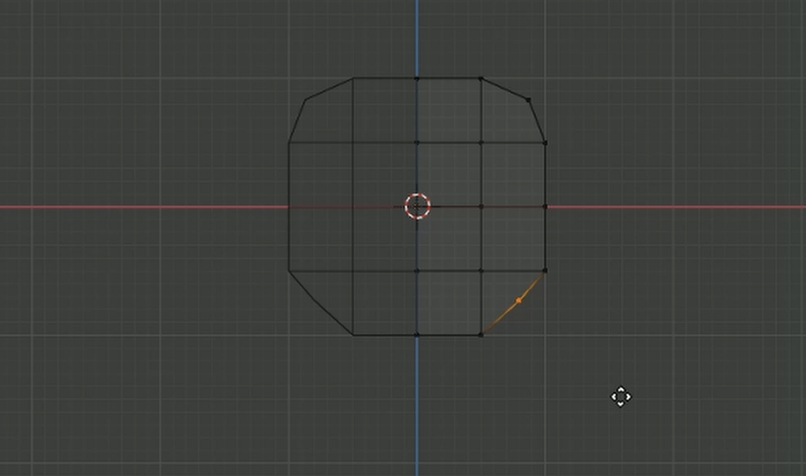
Task: Select the vertex on the upper-right beveled corner
Action: [528, 100]
